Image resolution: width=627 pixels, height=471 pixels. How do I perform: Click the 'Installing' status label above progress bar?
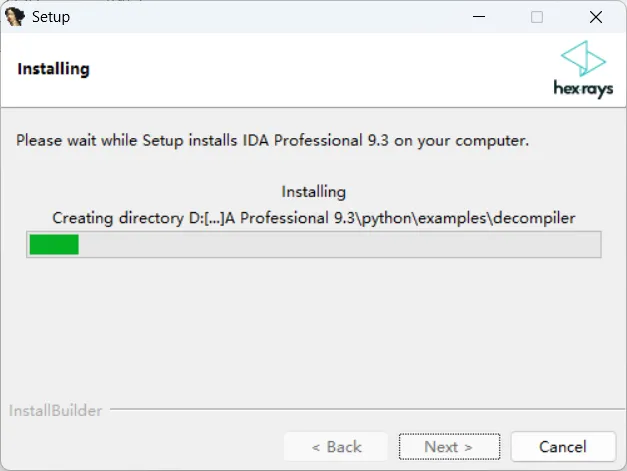click(314, 192)
